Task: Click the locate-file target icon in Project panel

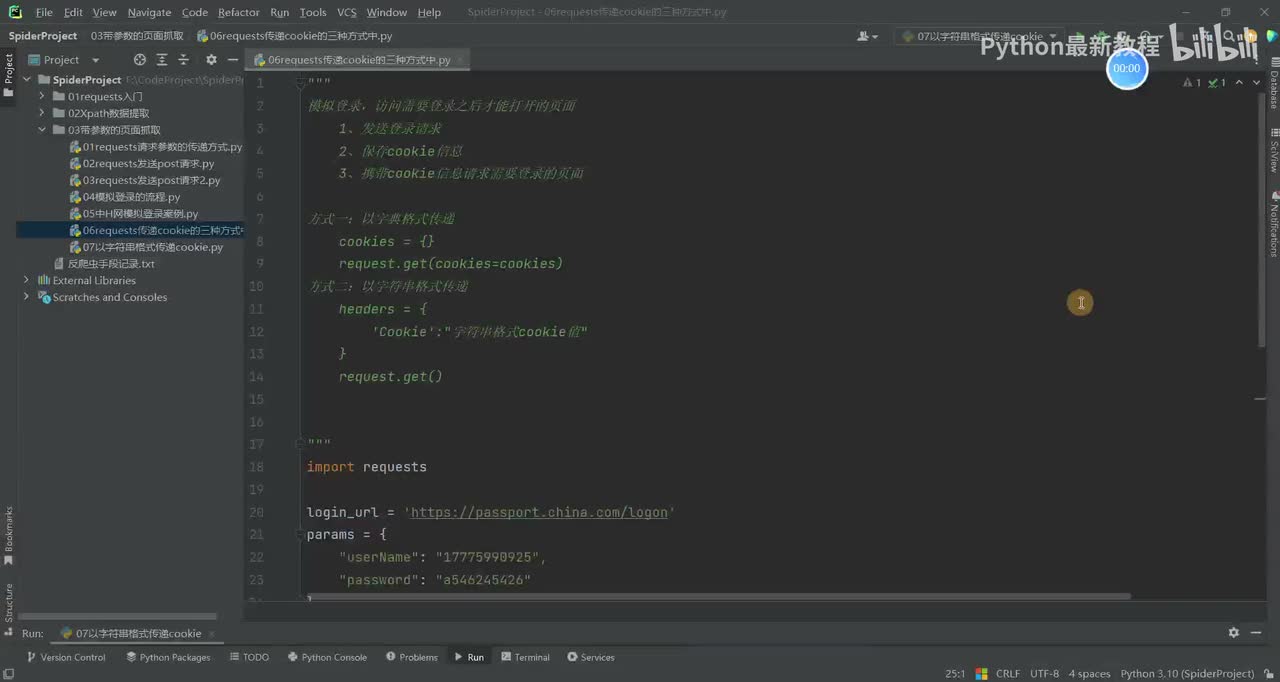Action: [x=140, y=60]
